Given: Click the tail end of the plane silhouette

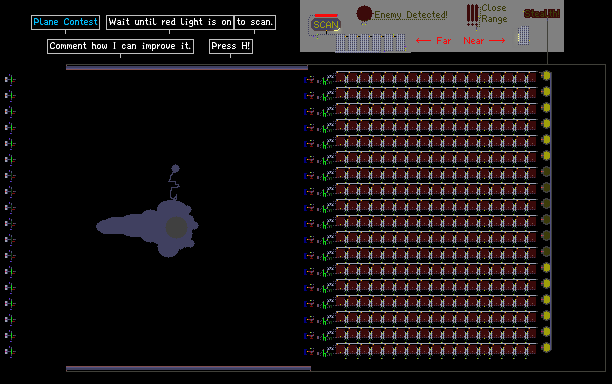Looking at the screenshot, I should [102, 226].
